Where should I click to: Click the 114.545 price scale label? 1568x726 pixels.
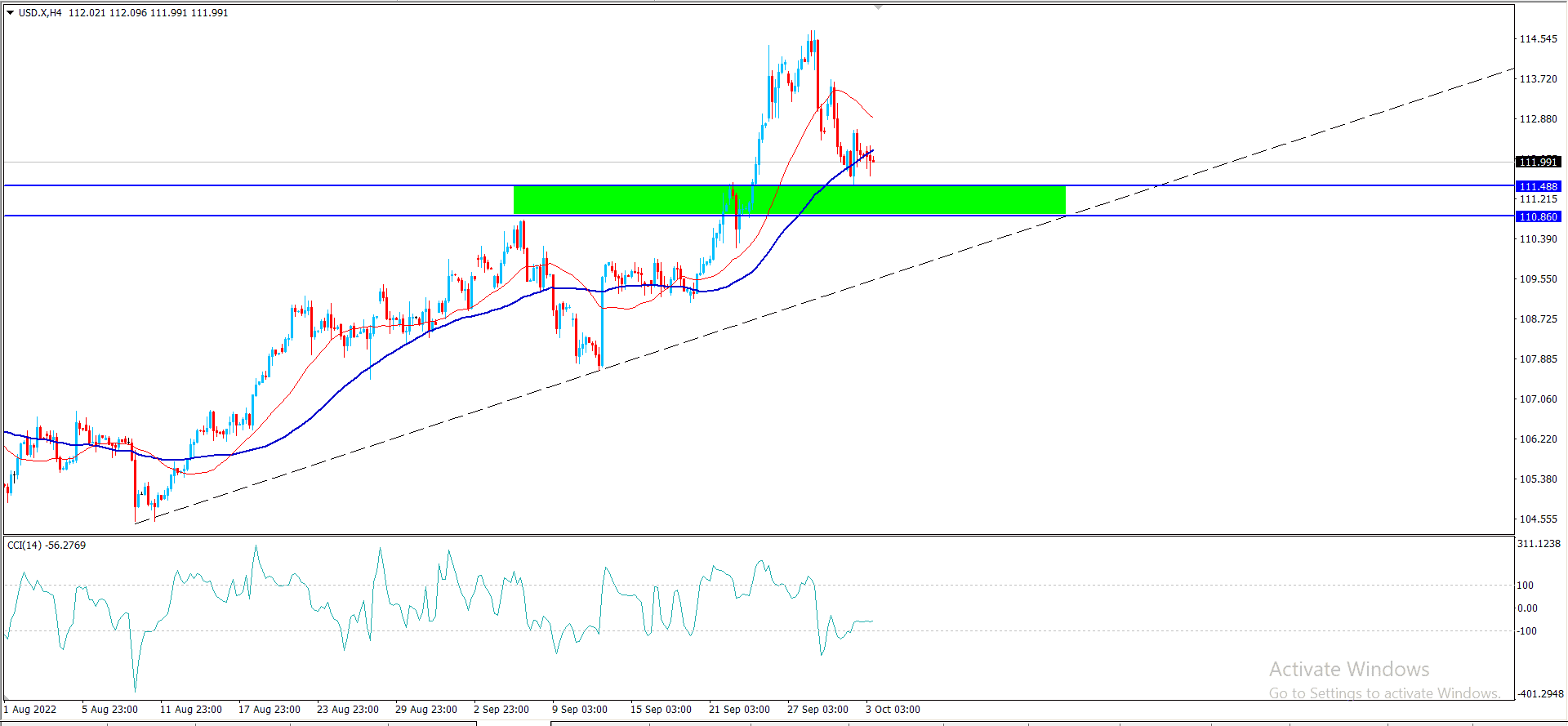(1538, 39)
